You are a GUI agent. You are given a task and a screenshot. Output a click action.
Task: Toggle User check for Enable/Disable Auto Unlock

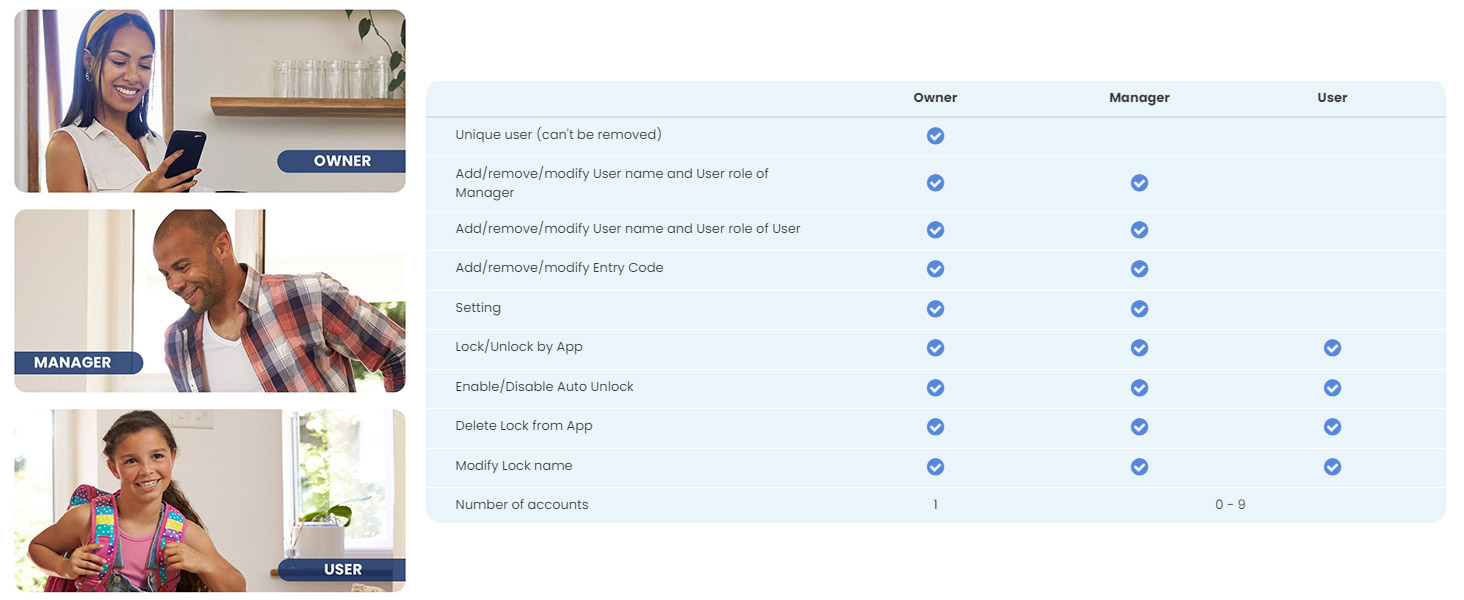pos(1332,388)
